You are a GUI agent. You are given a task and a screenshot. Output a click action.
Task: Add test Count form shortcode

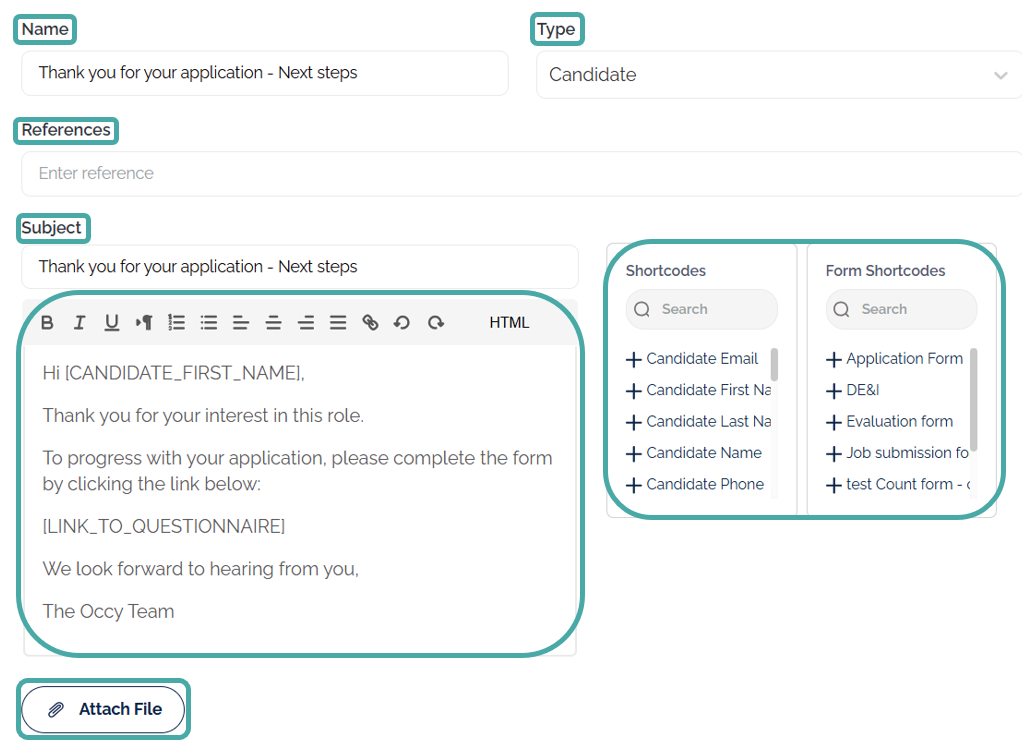[898, 484]
